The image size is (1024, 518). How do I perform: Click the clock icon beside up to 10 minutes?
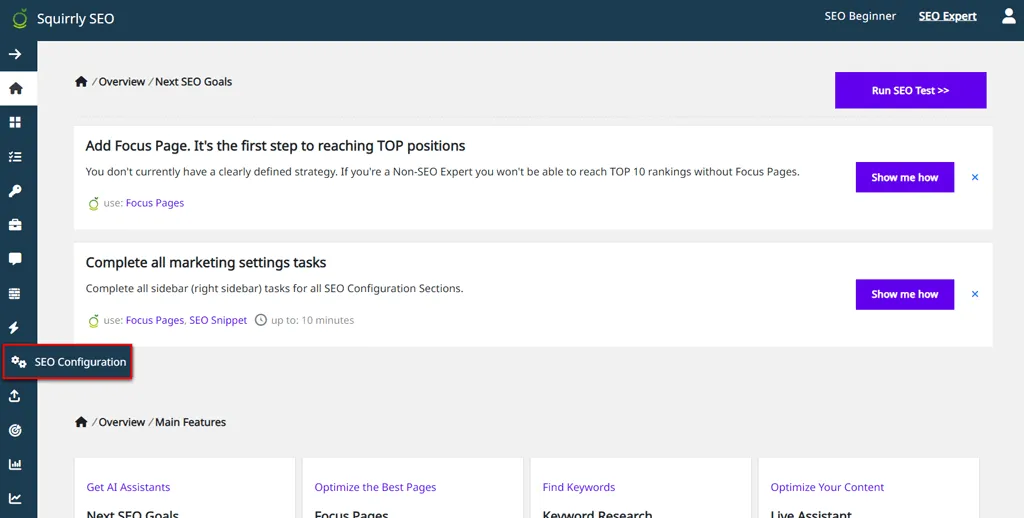click(x=261, y=320)
